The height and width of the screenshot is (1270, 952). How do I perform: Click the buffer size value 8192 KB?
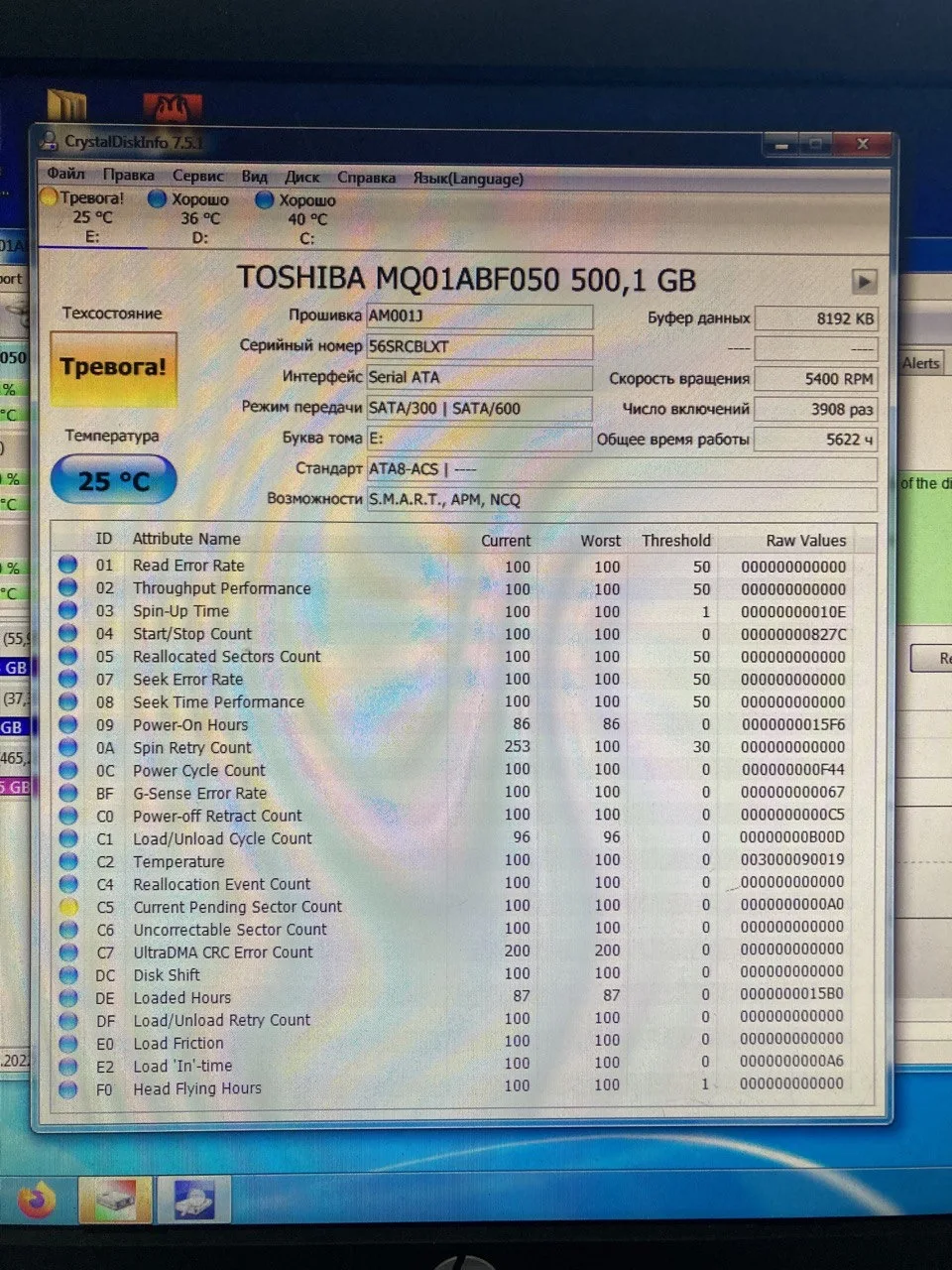(816, 318)
